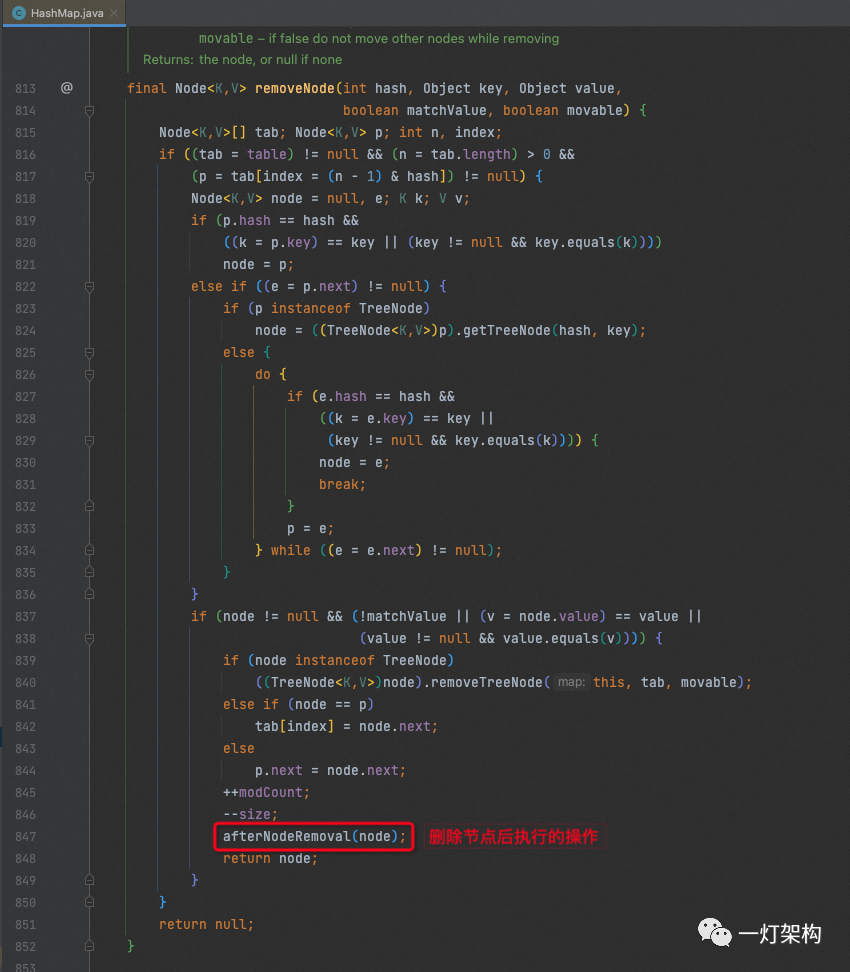Click the 'boolean movable' parameter declaration

(x=562, y=110)
